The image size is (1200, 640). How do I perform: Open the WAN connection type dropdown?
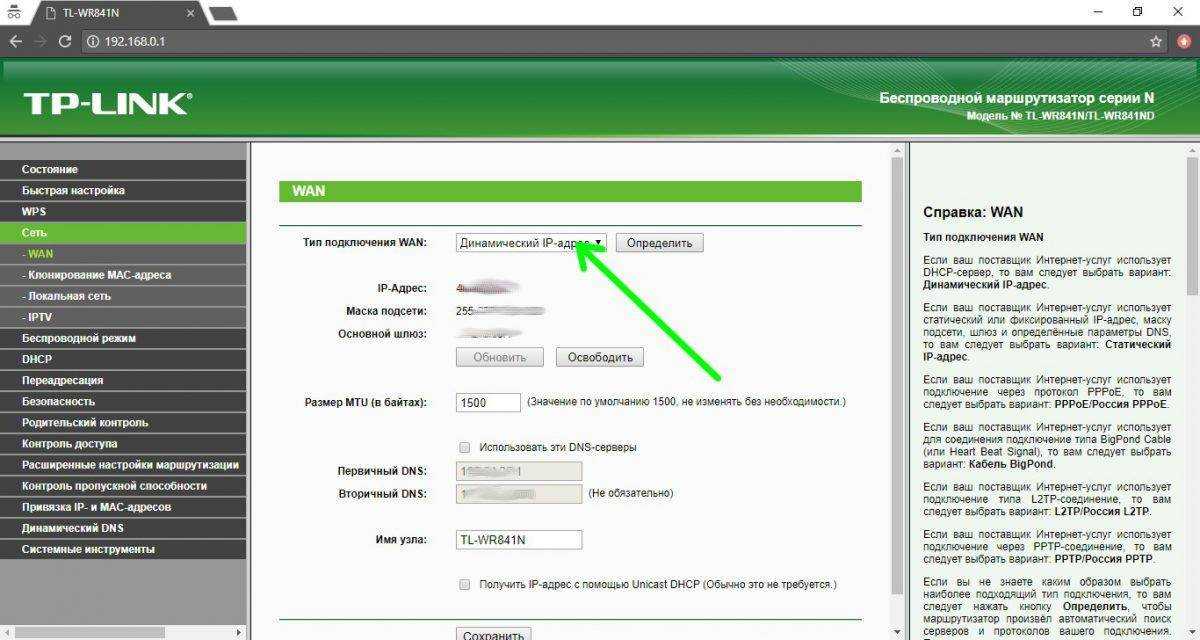[x=531, y=243]
